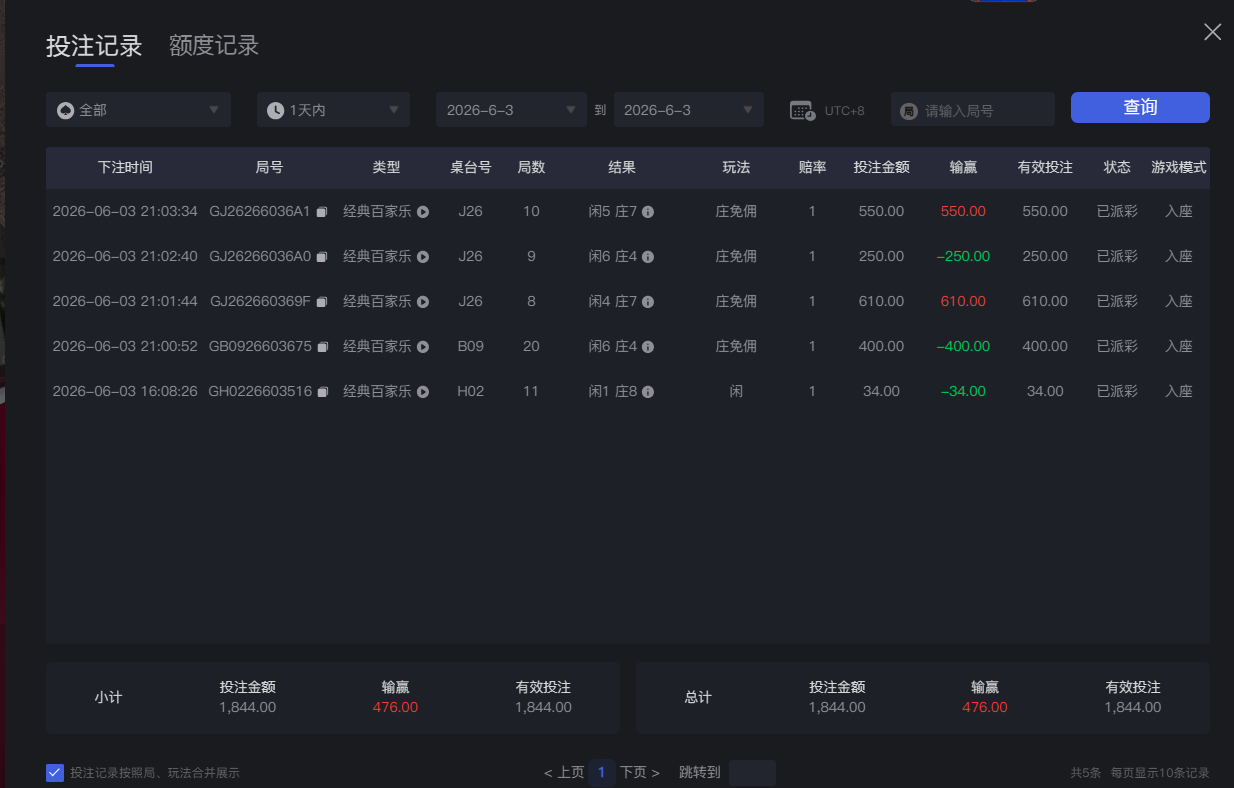Show result info for 闲4 庄7
This screenshot has height=788, width=1234.
pos(648,302)
